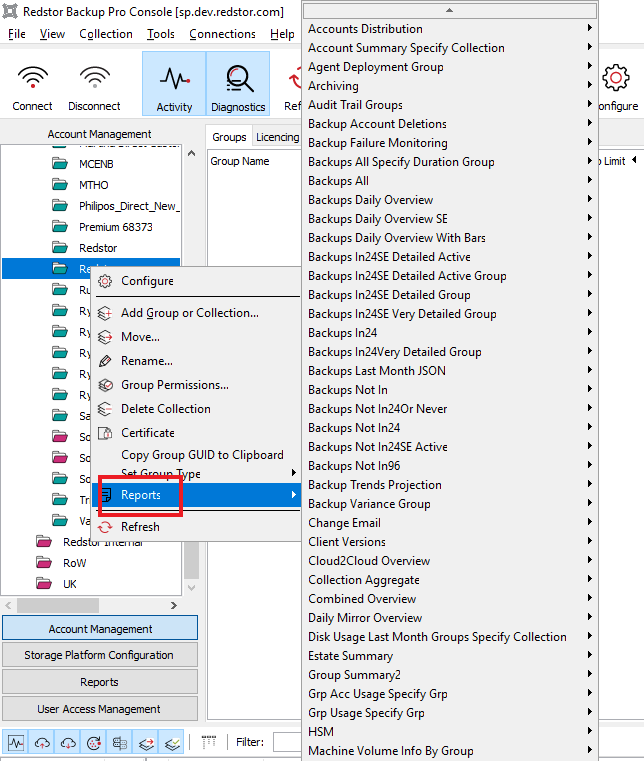The image size is (644, 761).
Task: Click the gear icon next to Configure menu entry
Action: pyautogui.click(x=105, y=281)
